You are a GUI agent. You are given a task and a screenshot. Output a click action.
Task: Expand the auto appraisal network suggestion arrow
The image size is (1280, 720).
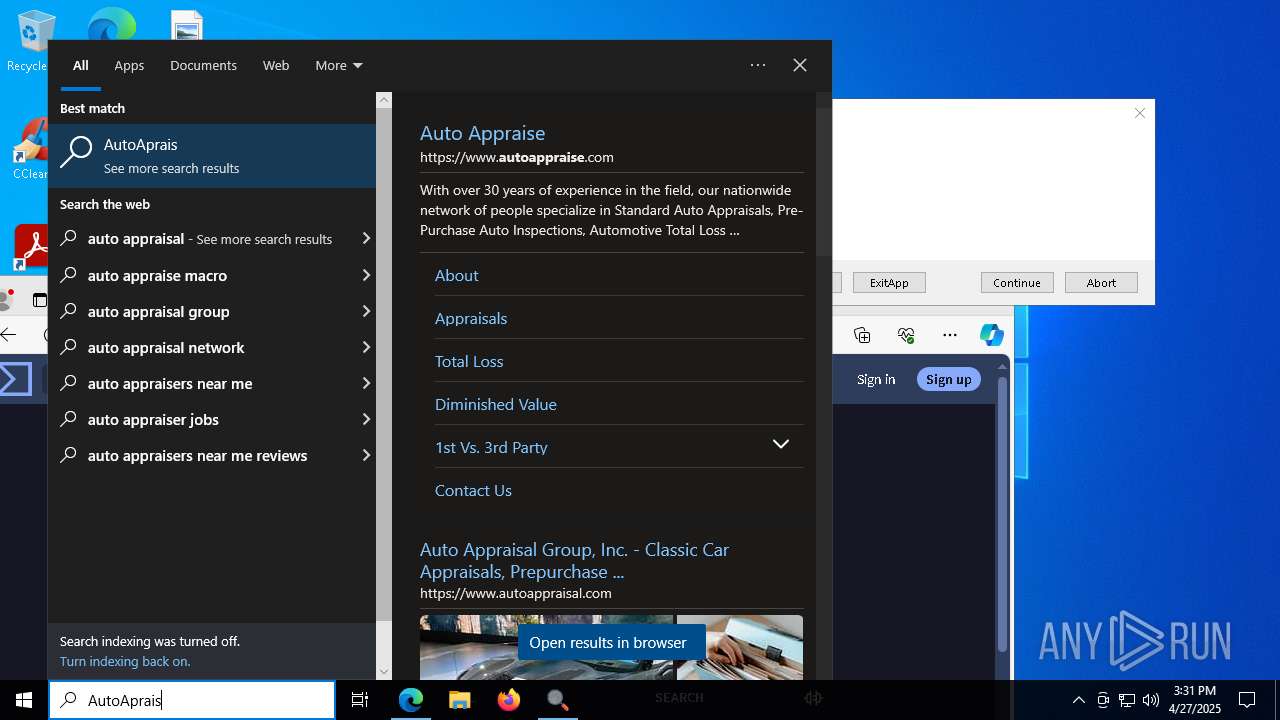pyautogui.click(x=366, y=347)
